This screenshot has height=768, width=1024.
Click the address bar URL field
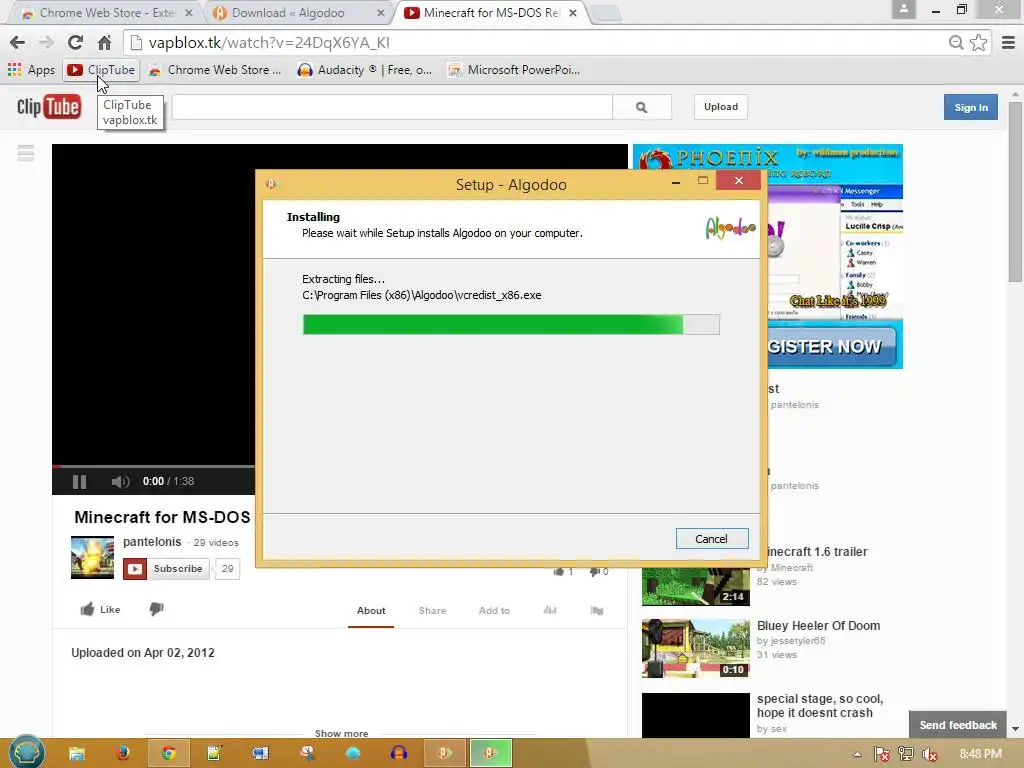click(x=536, y=42)
